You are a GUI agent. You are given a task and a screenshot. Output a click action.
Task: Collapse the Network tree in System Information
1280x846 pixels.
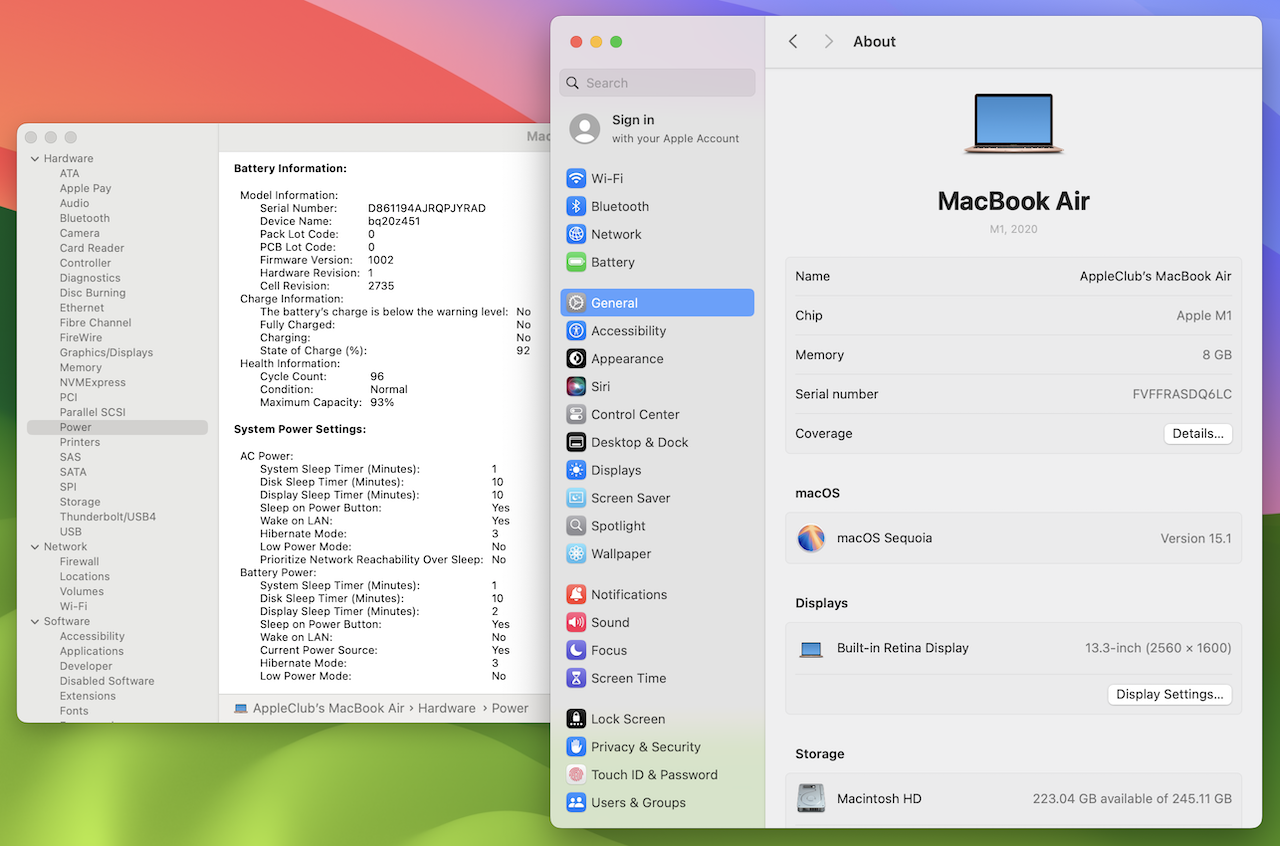[35, 547]
